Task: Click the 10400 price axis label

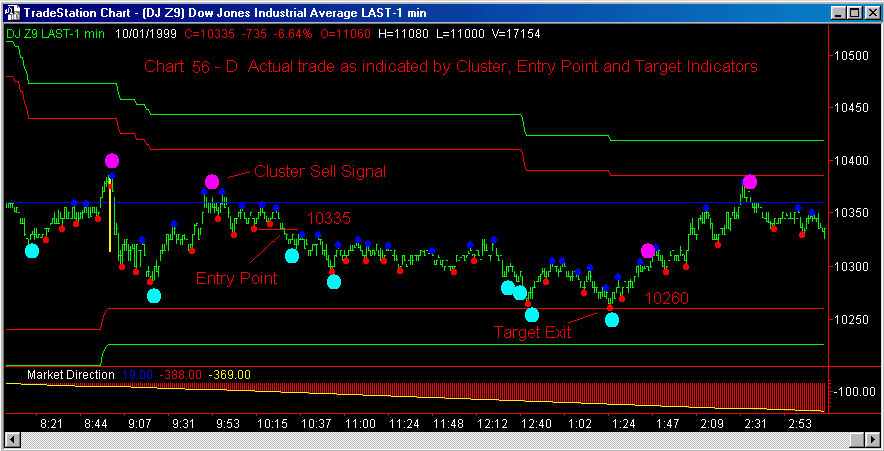Action: (852, 161)
